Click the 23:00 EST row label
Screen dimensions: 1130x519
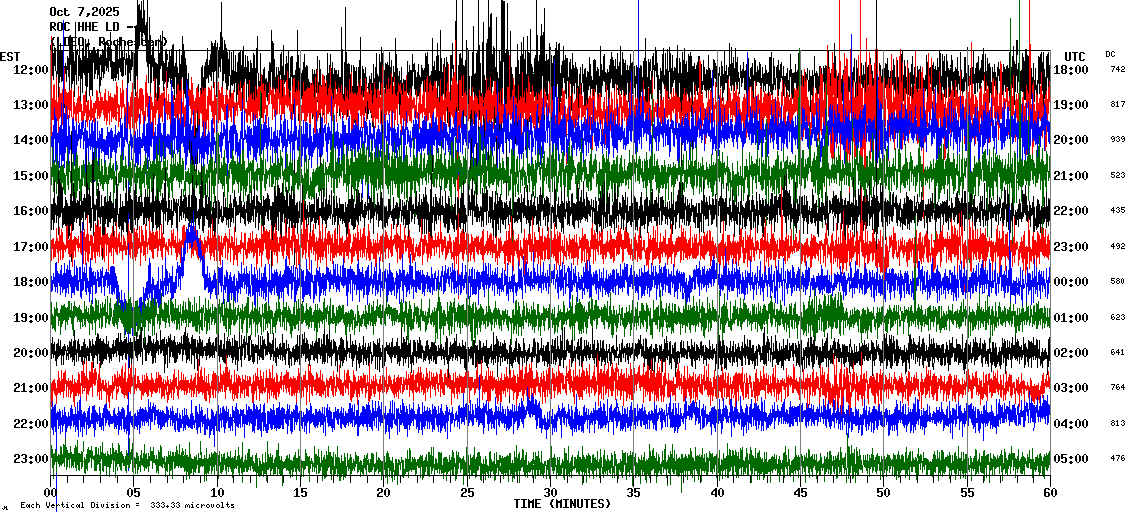tap(31, 459)
